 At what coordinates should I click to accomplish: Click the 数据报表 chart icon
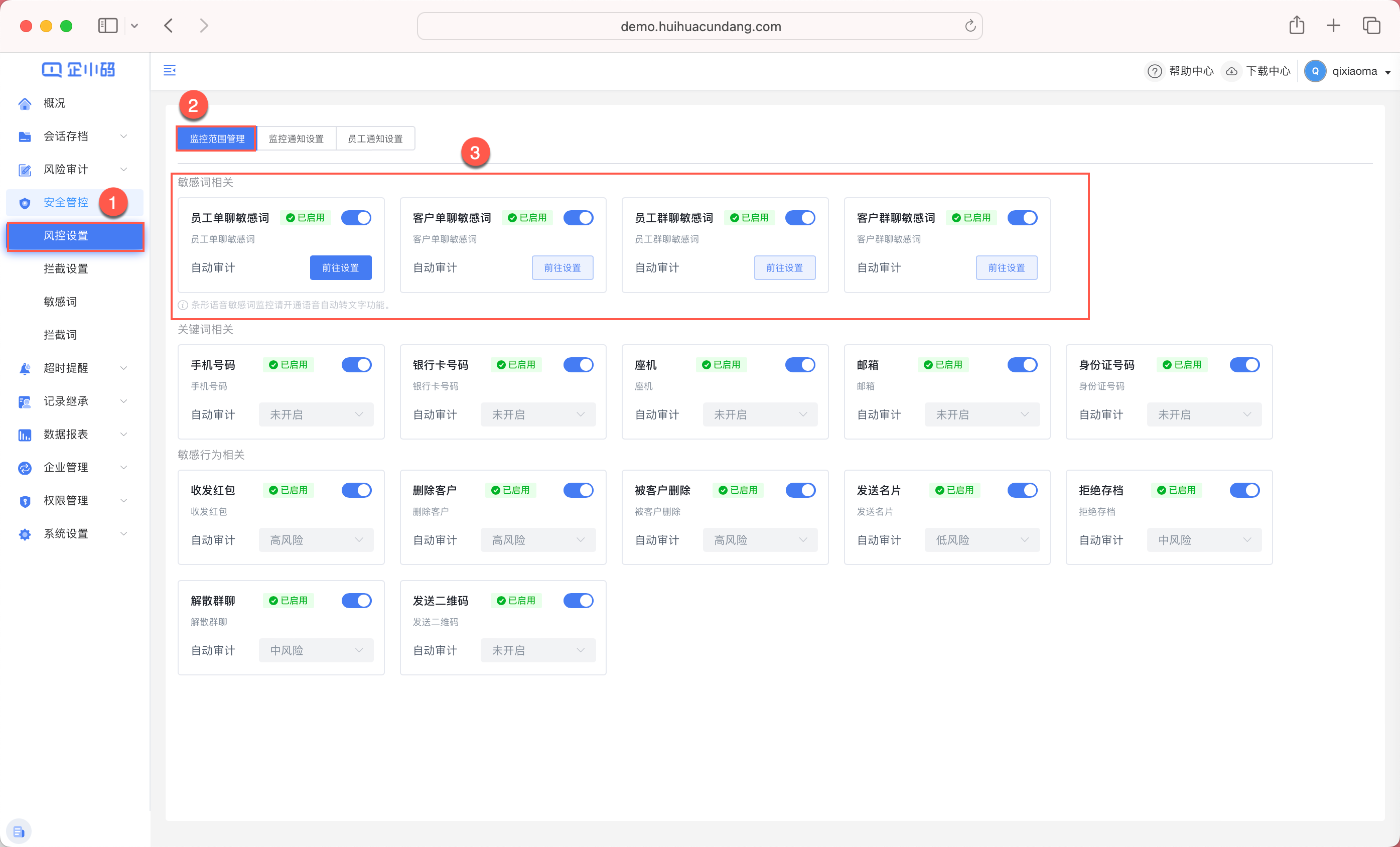[25, 435]
